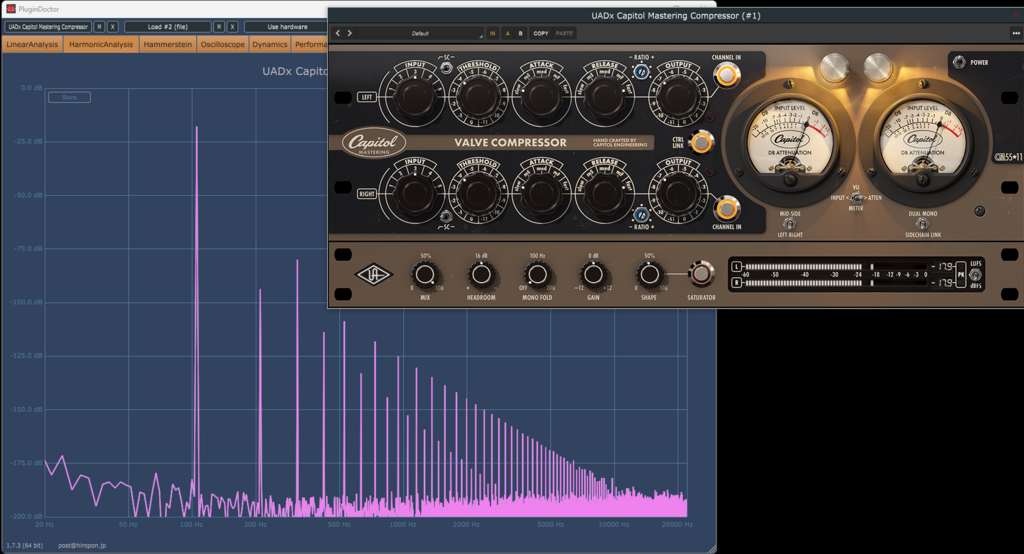The height and width of the screenshot is (554, 1024).
Task: Click the left channel Attack knob
Action: [x=541, y=97]
